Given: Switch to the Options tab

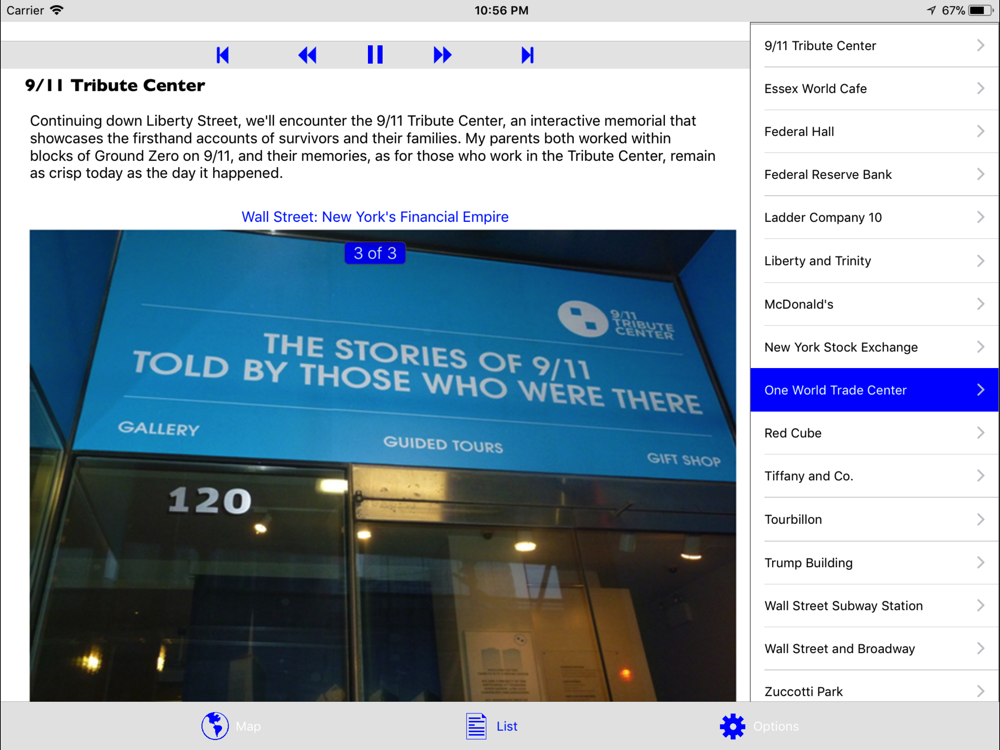Looking at the screenshot, I should [759, 726].
